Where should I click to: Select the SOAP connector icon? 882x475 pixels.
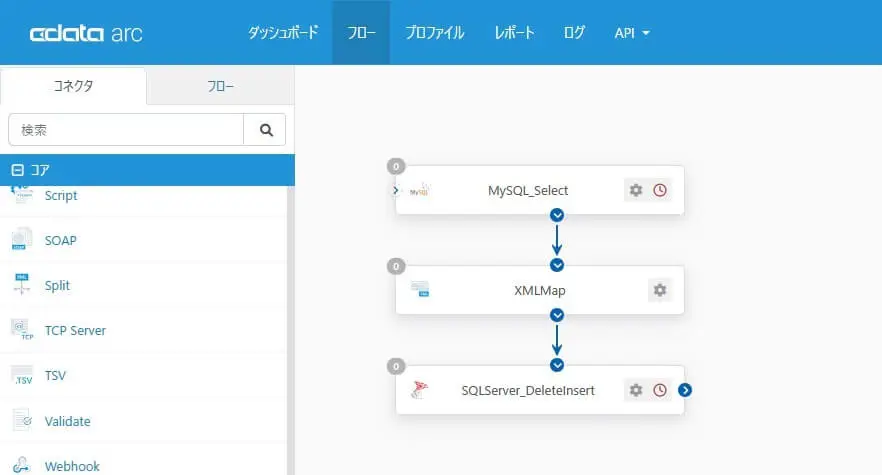tap(22, 239)
